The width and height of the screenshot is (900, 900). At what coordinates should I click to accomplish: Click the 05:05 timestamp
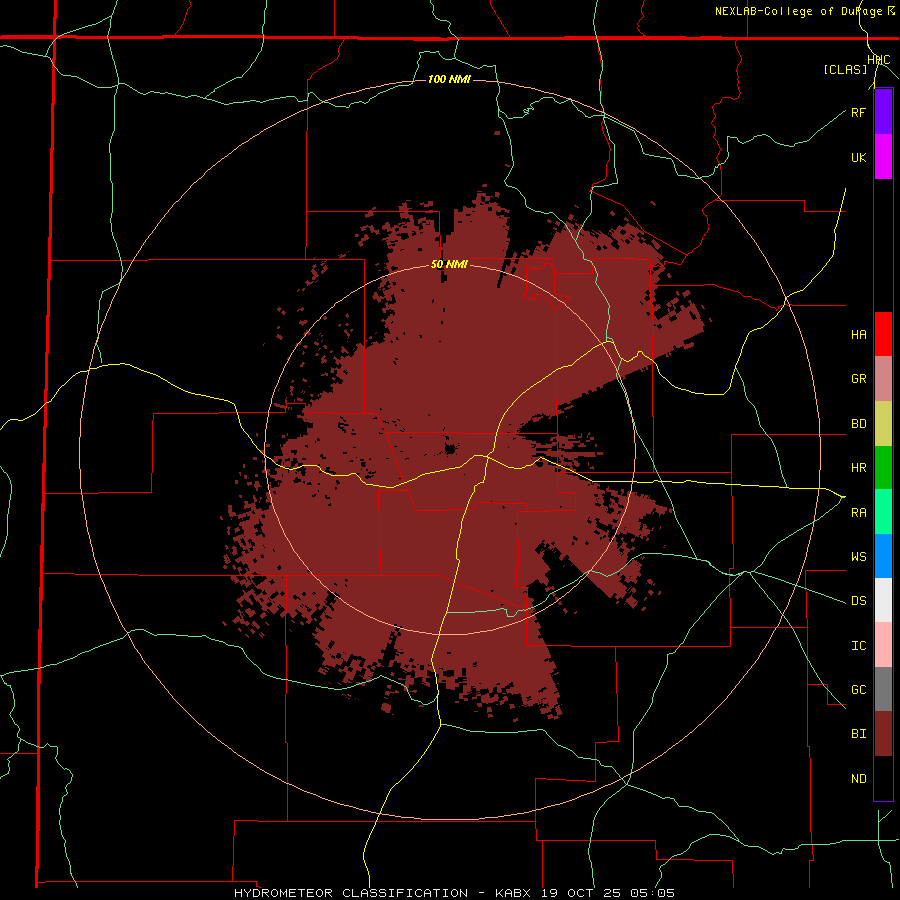(x=652, y=893)
